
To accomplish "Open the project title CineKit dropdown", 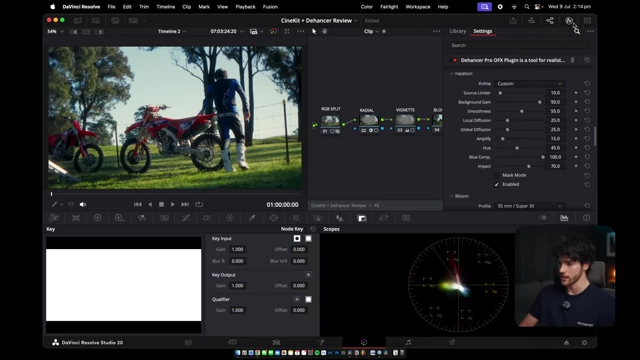I will point(319,20).
